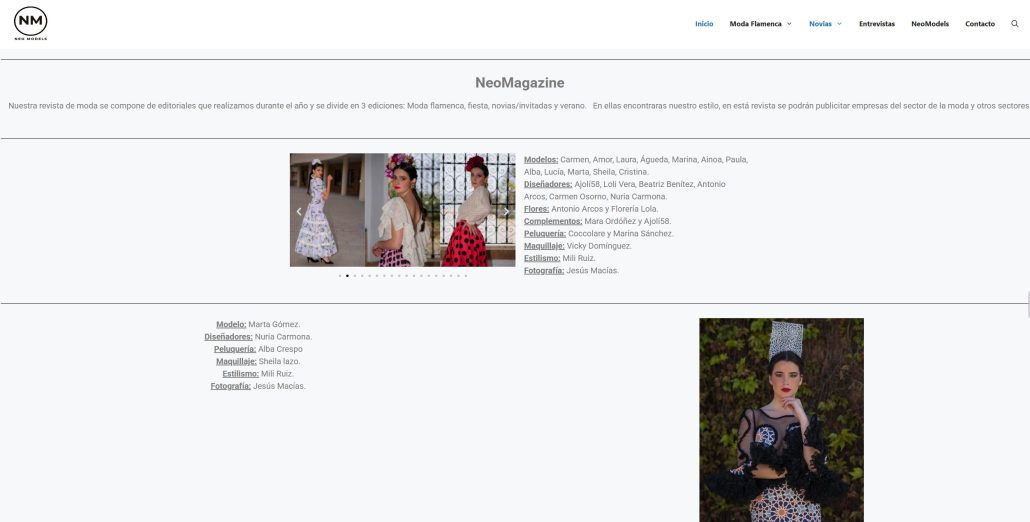Open the Inicio menu item
The width and height of the screenshot is (1030, 522).
tap(704, 24)
